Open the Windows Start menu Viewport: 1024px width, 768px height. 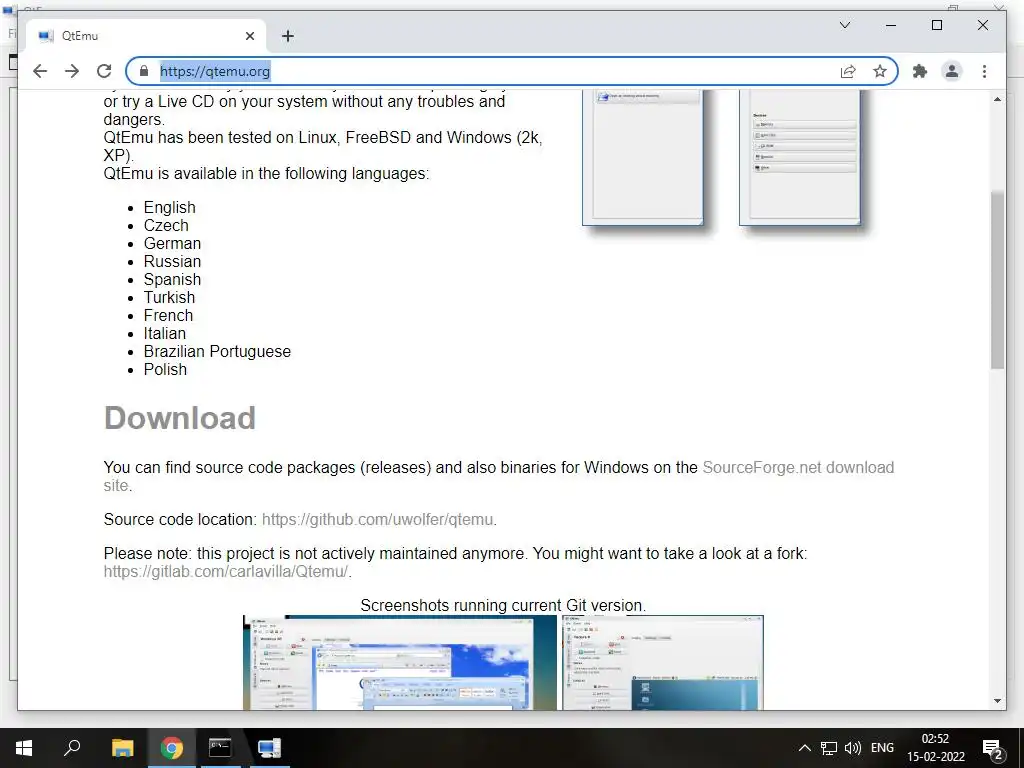coord(24,748)
